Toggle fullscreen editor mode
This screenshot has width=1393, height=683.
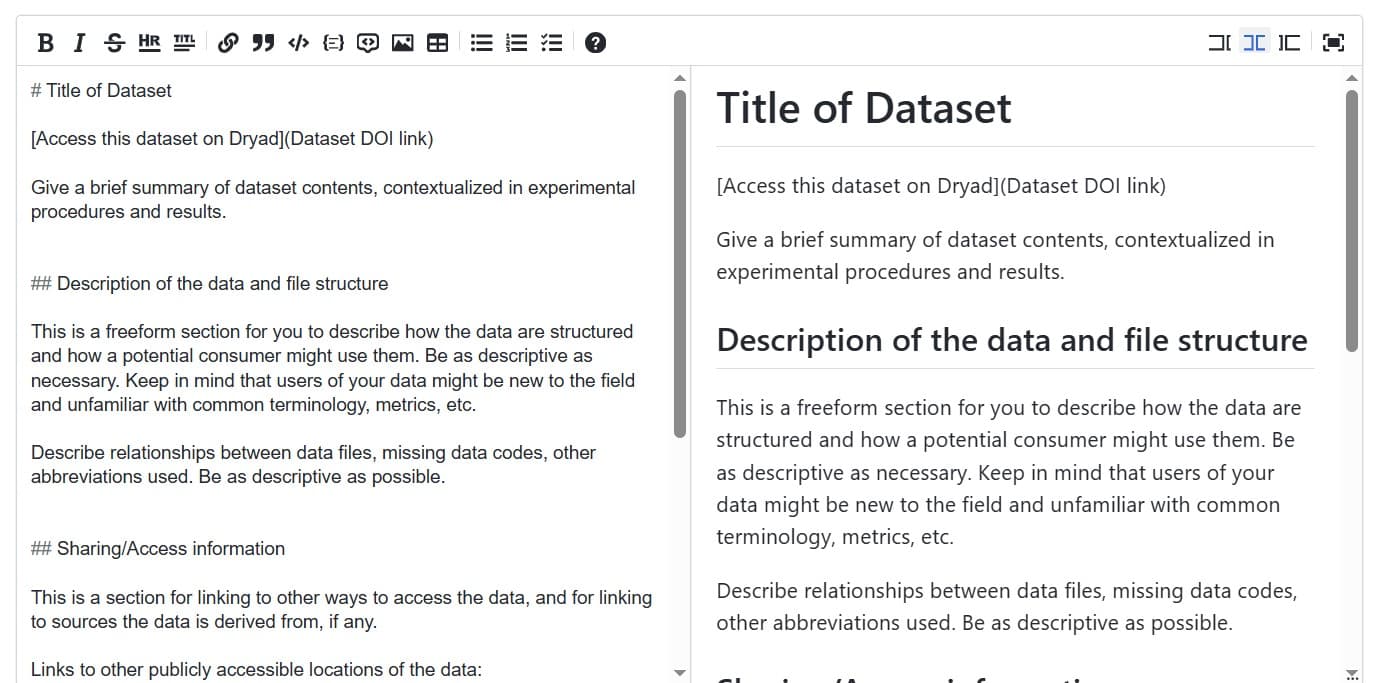coord(1333,42)
